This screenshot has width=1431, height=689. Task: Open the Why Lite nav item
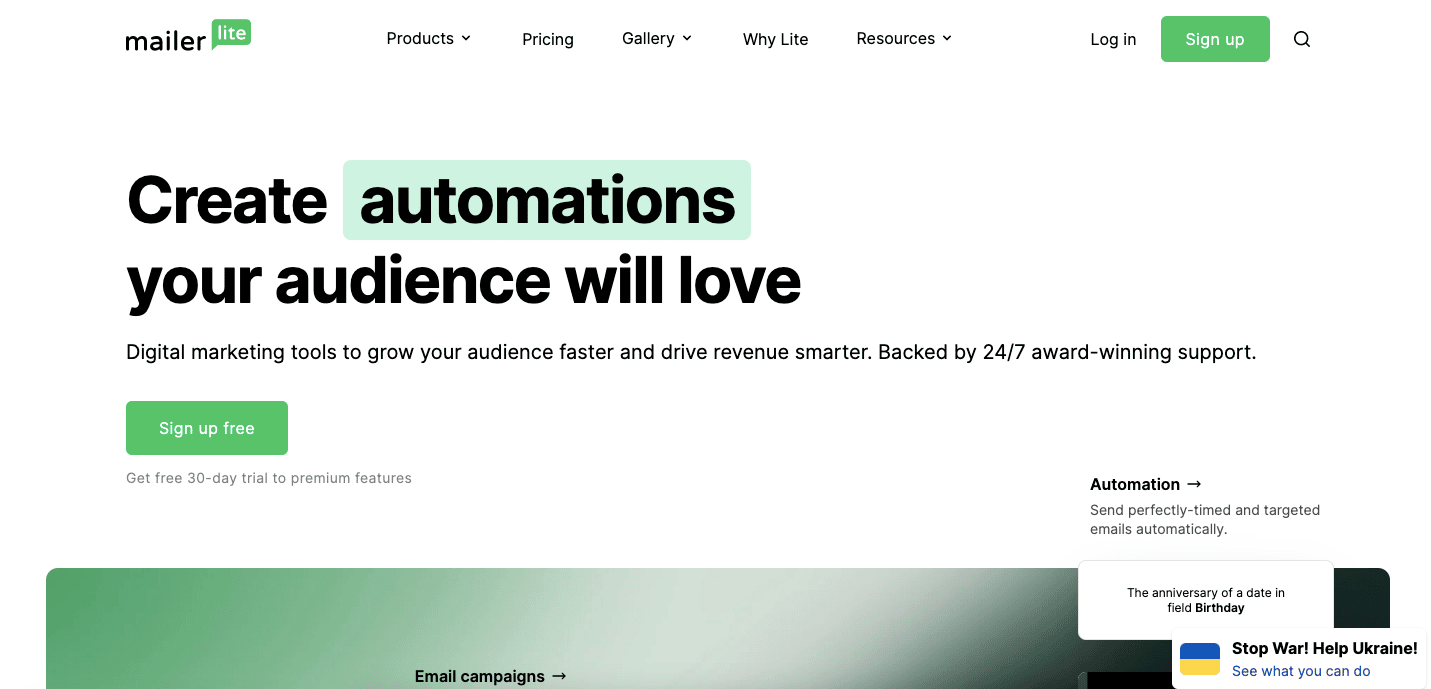click(775, 39)
